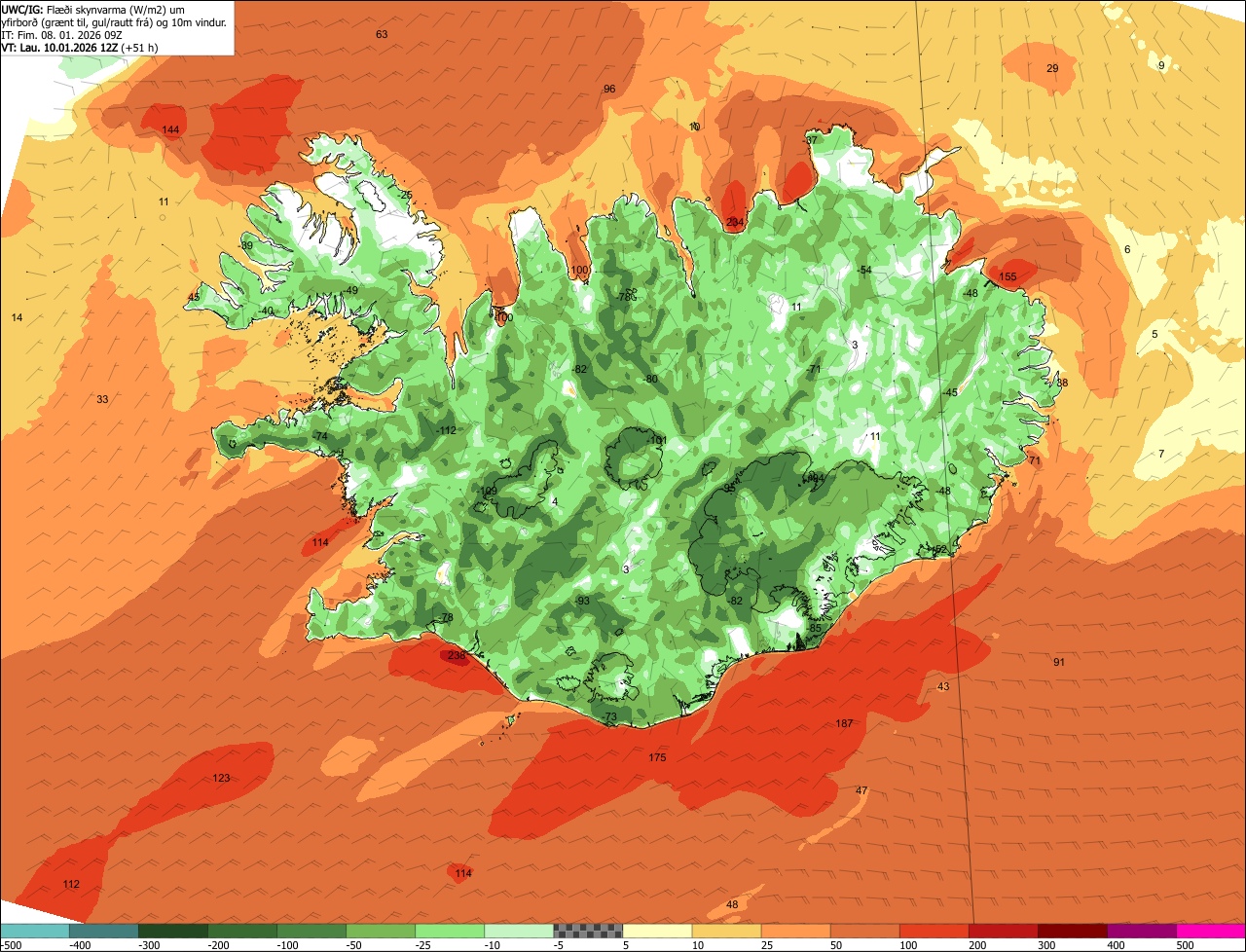Click the checkered swatch between -5 and 5

(588, 931)
